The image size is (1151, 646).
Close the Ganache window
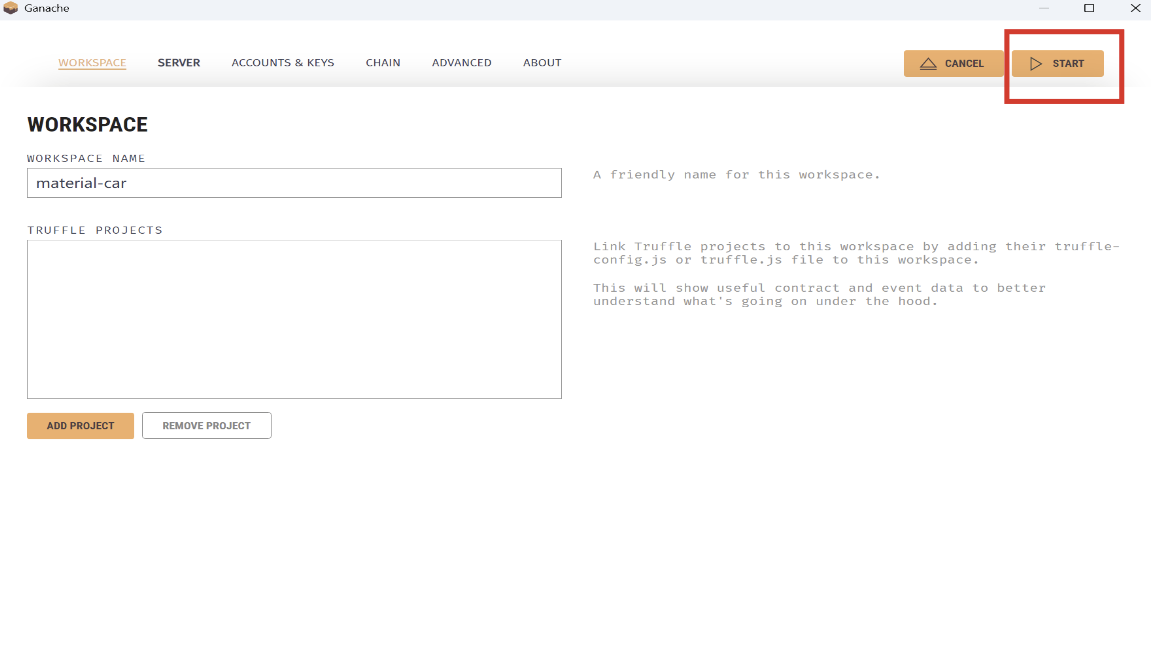(x=1135, y=8)
